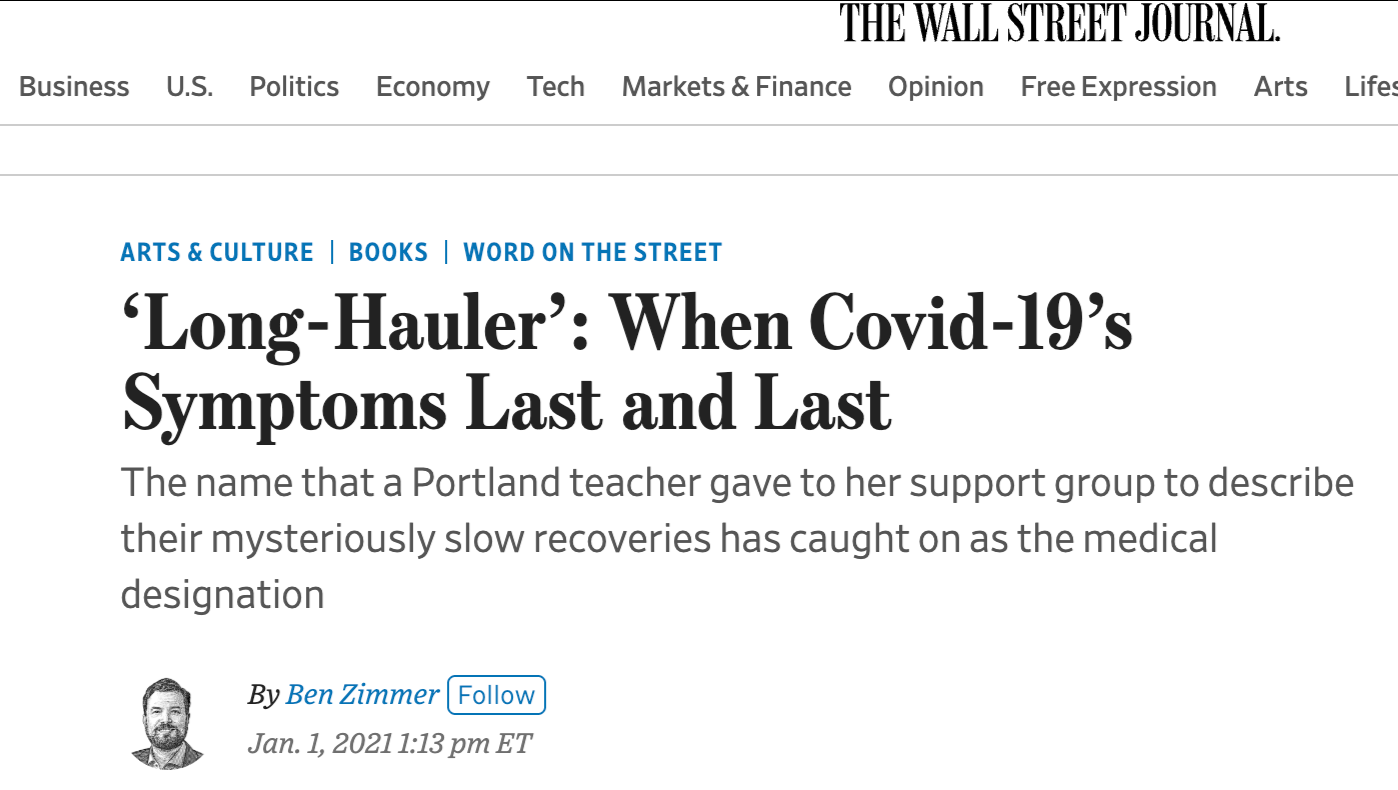Image resolution: width=1398 pixels, height=790 pixels.
Task: Click the 'Long-Hauler' article headline
Action: [x=626, y=366]
